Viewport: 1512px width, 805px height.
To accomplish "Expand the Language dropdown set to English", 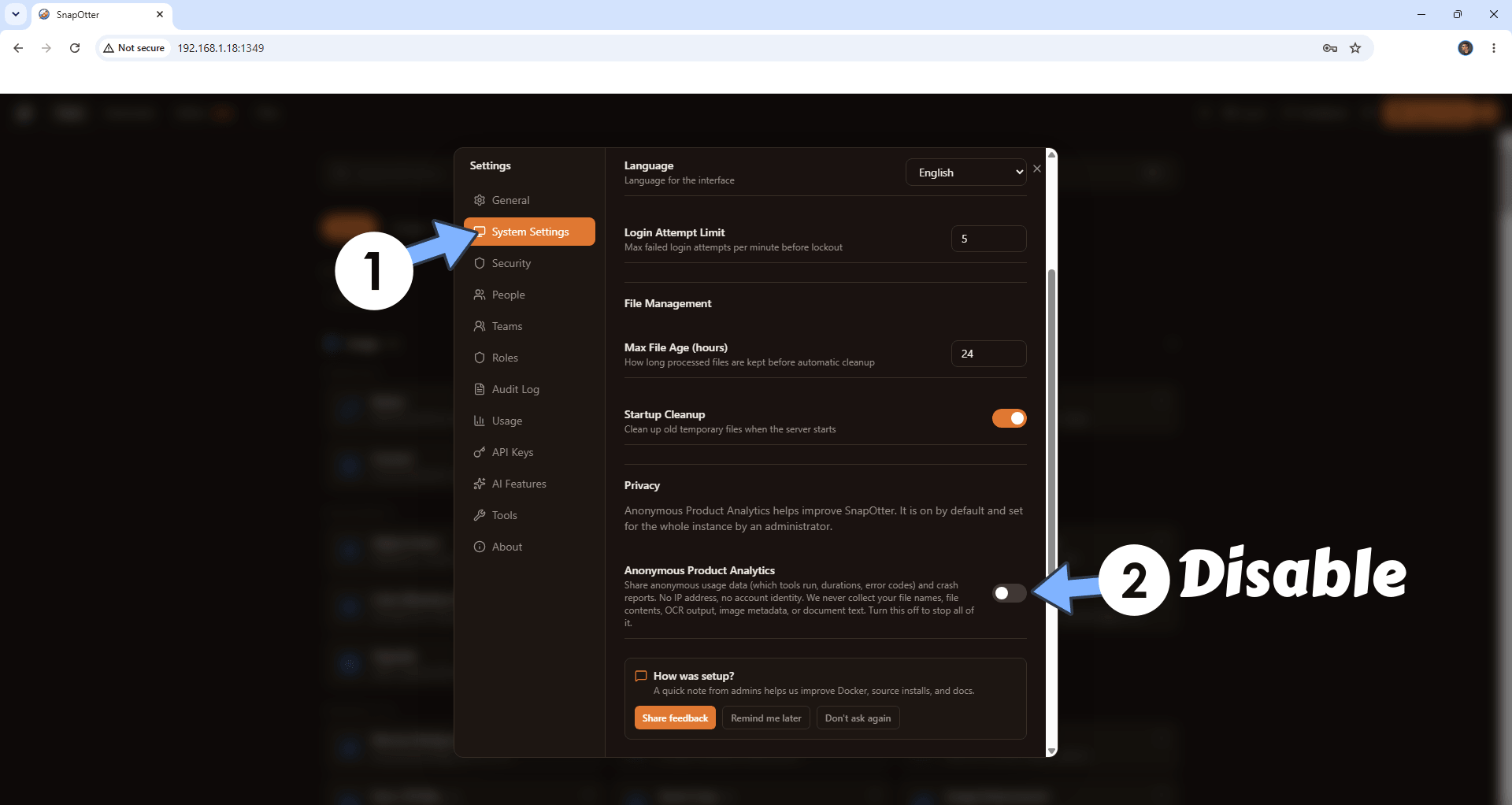I will coord(965,172).
